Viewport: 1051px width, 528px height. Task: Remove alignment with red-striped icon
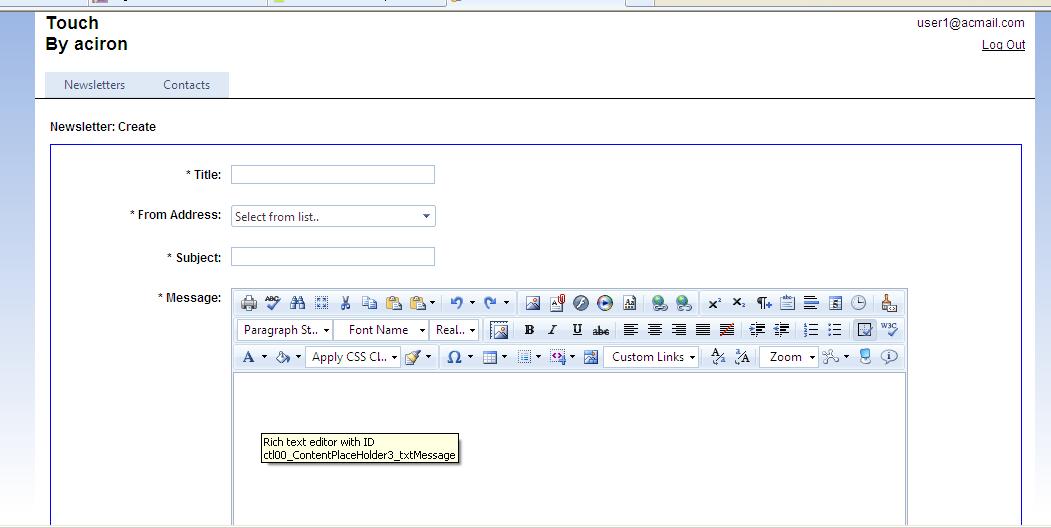[x=727, y=330]
